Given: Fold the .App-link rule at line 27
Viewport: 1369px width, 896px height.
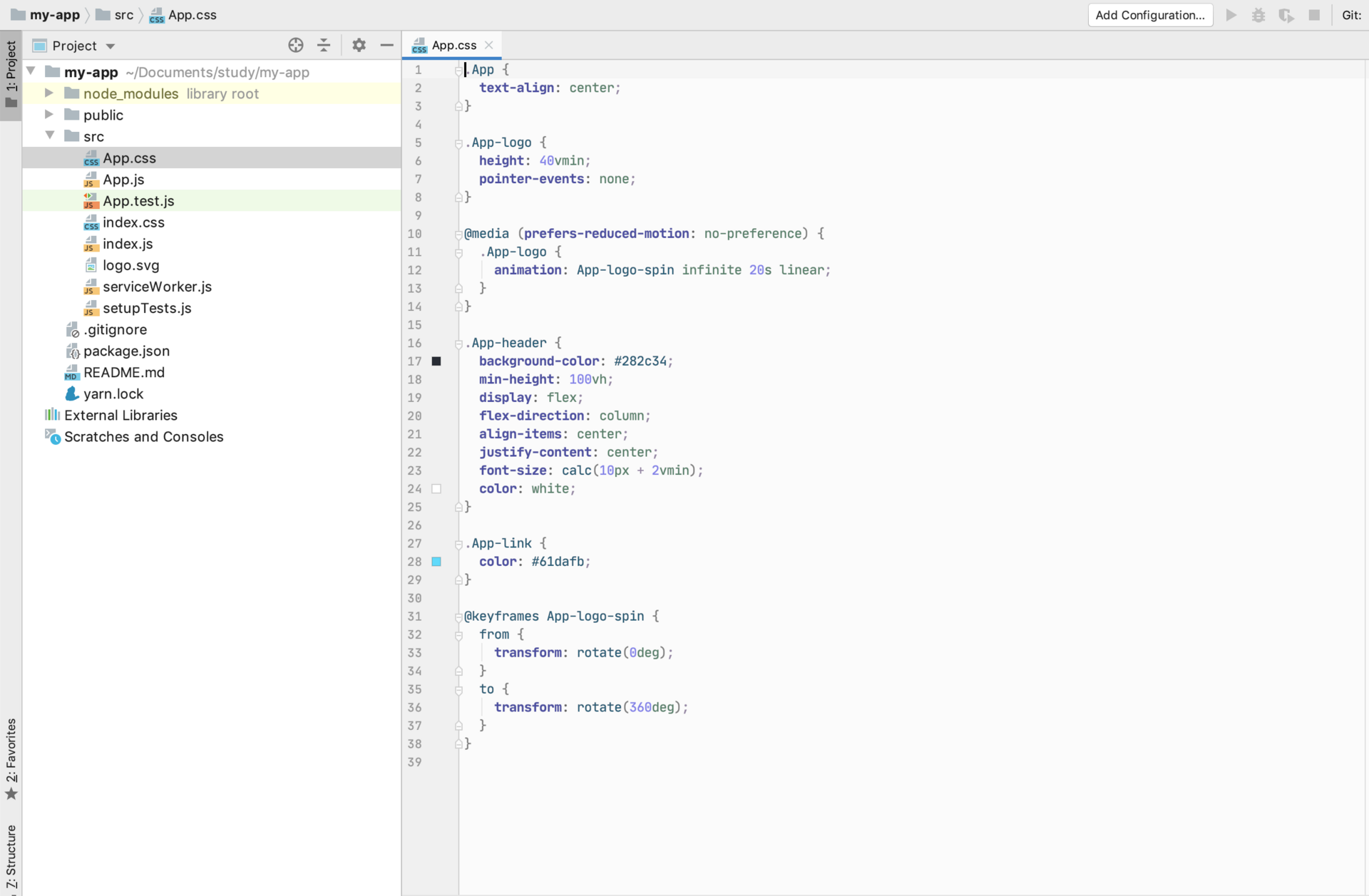Looking at the screenshot, I should click(x=458, y=544).
